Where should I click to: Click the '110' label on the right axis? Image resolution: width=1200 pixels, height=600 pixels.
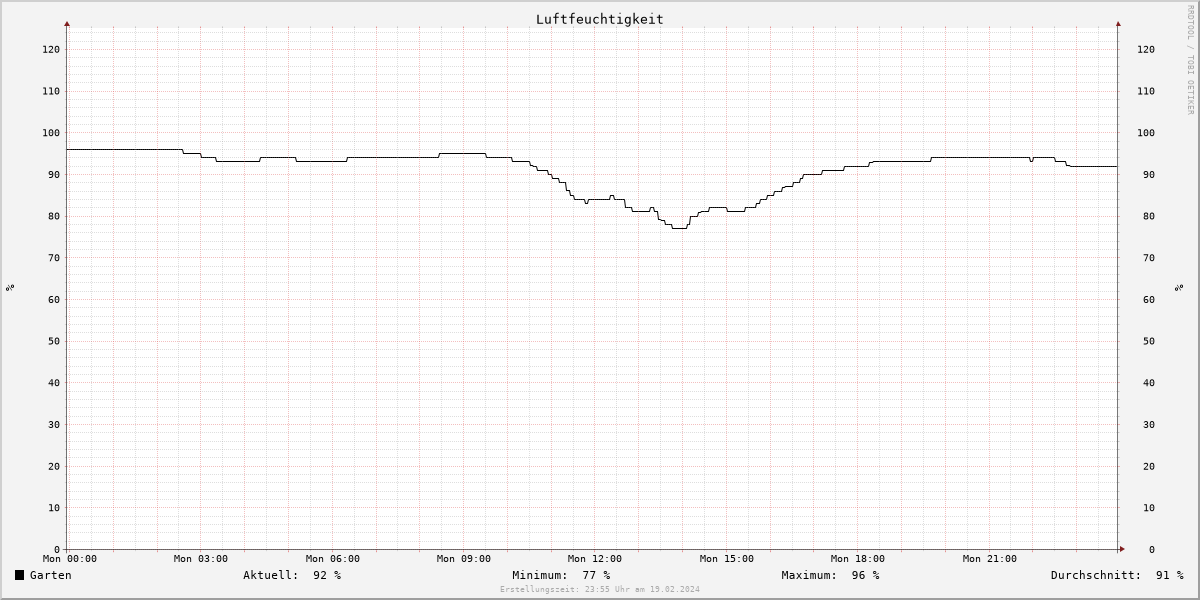click(1146, 91)
